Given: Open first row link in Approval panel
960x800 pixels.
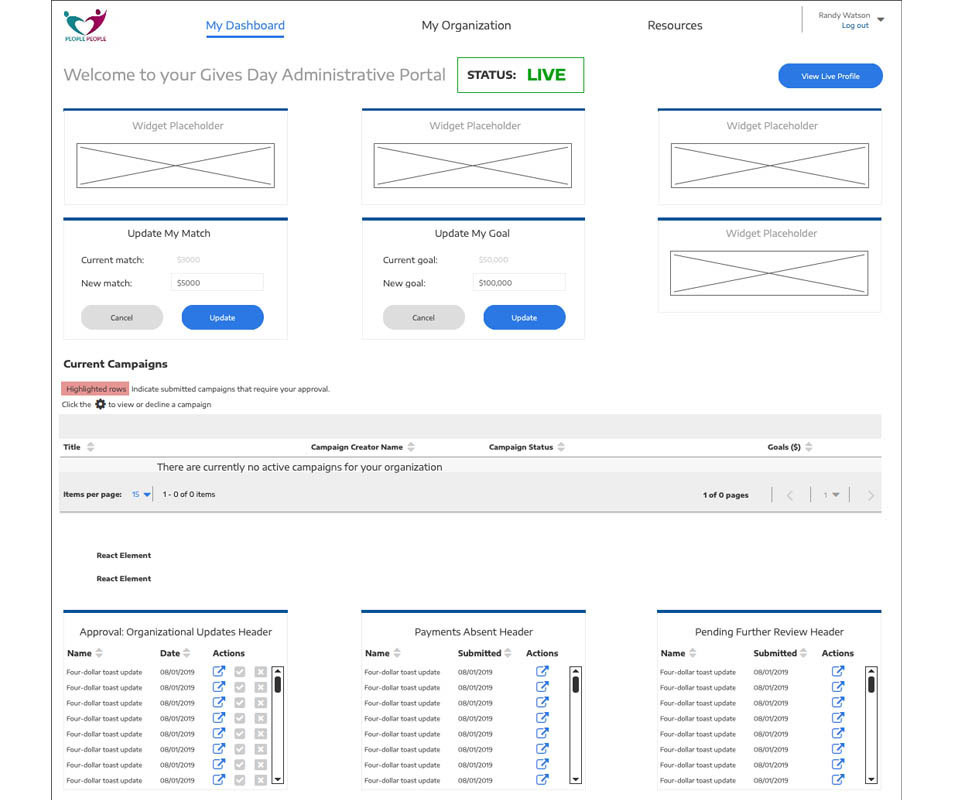Looking at the screenshot, I should 219,672.
